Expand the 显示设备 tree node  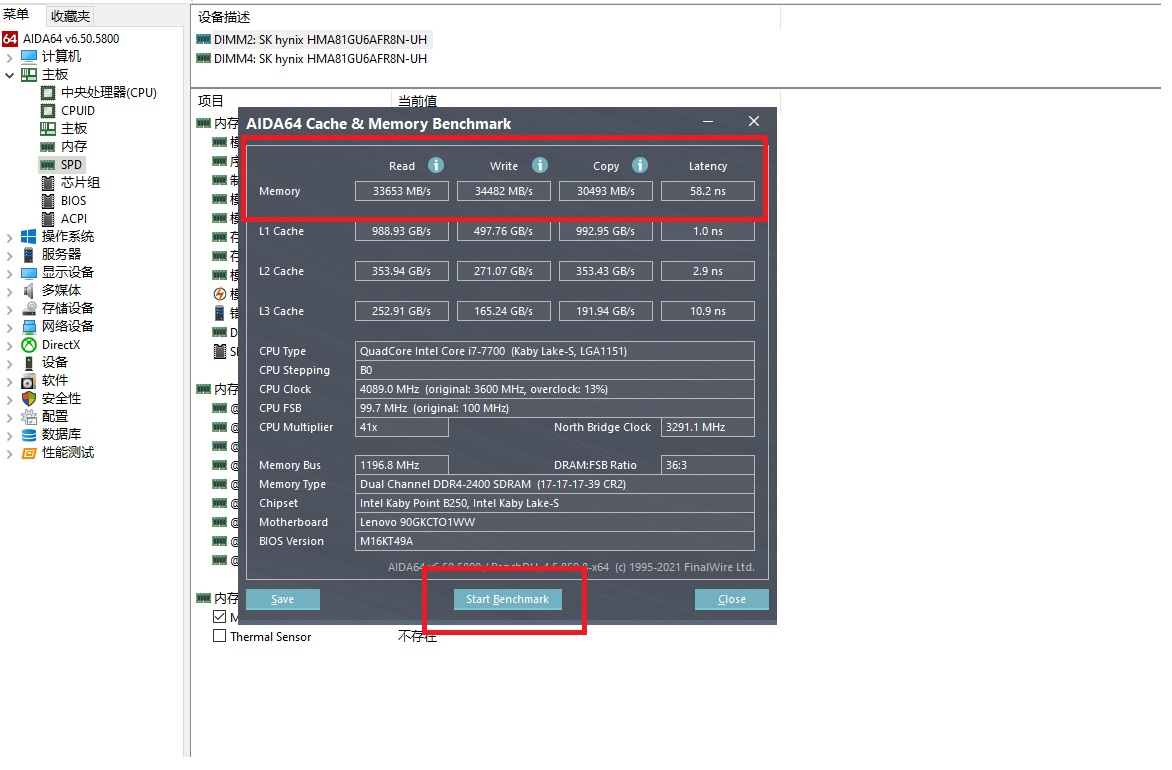(9, 273)
